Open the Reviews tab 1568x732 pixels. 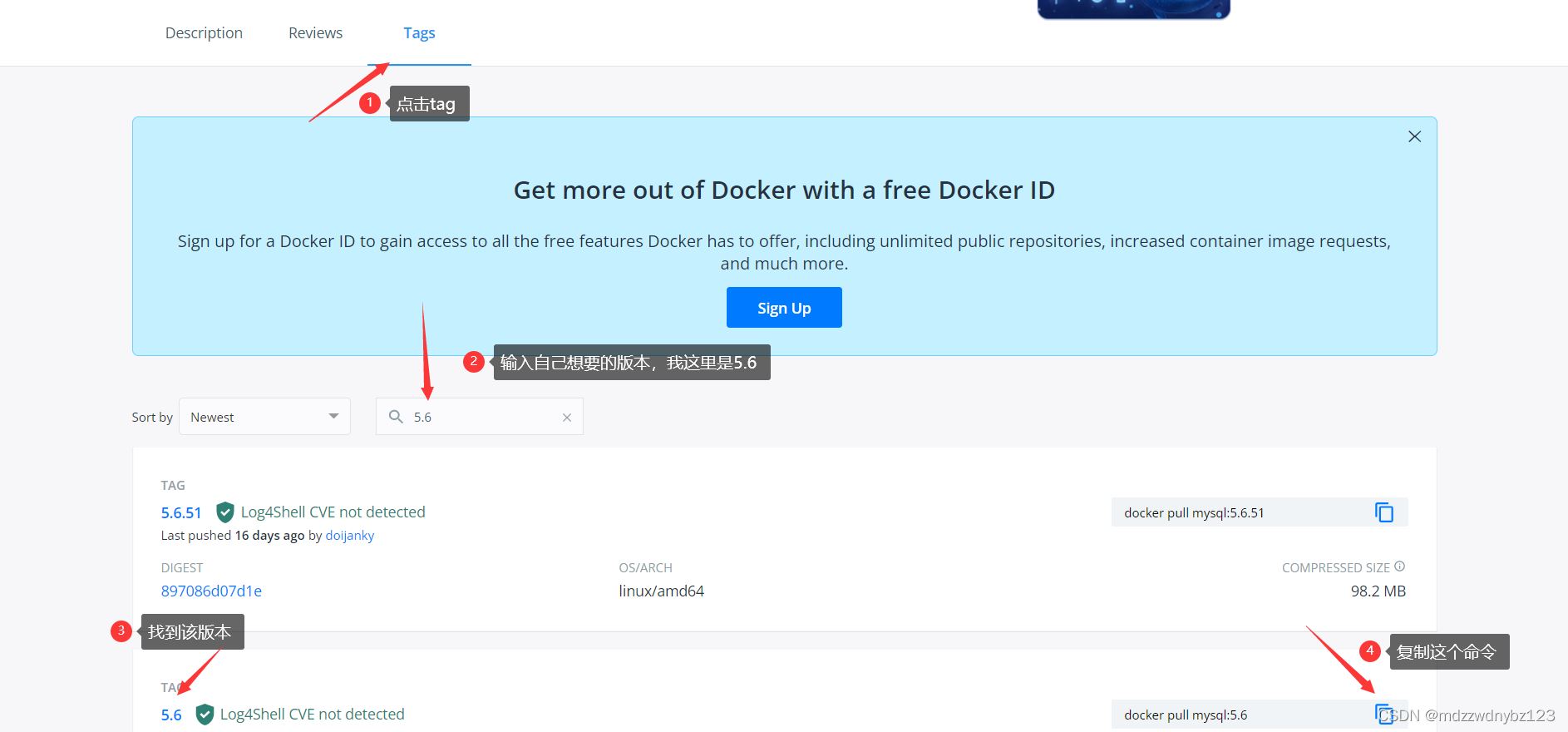tap(315, 33)
